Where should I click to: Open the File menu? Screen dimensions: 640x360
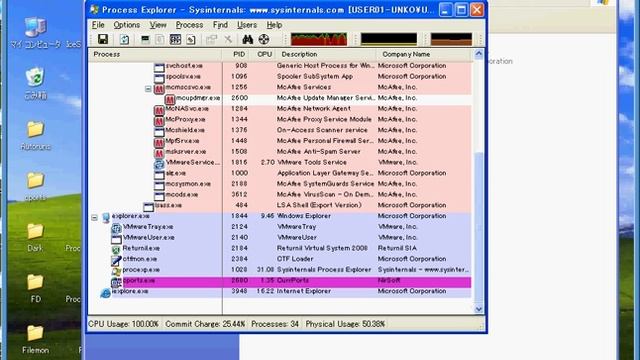click(x=98, y=25)
